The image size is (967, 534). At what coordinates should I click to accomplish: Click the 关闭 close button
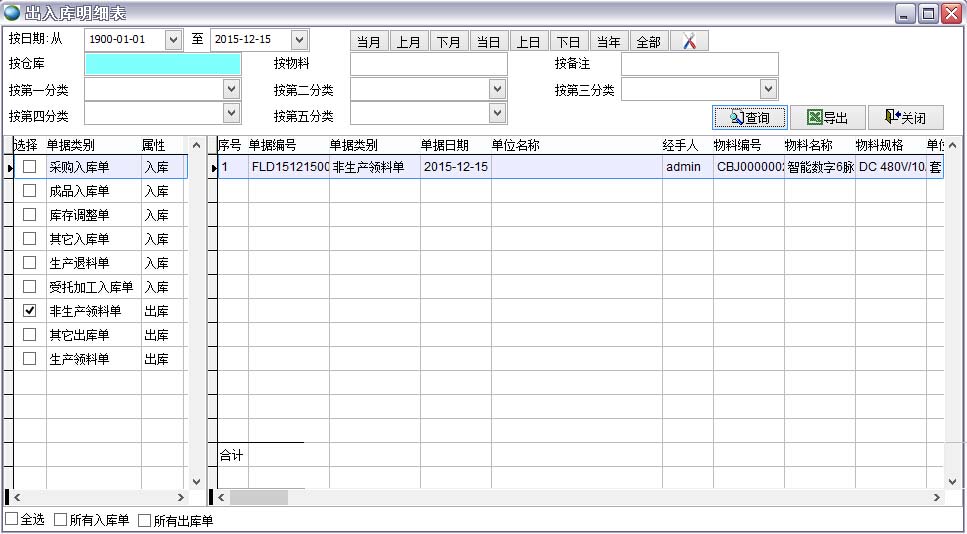(x=905, y=118)
